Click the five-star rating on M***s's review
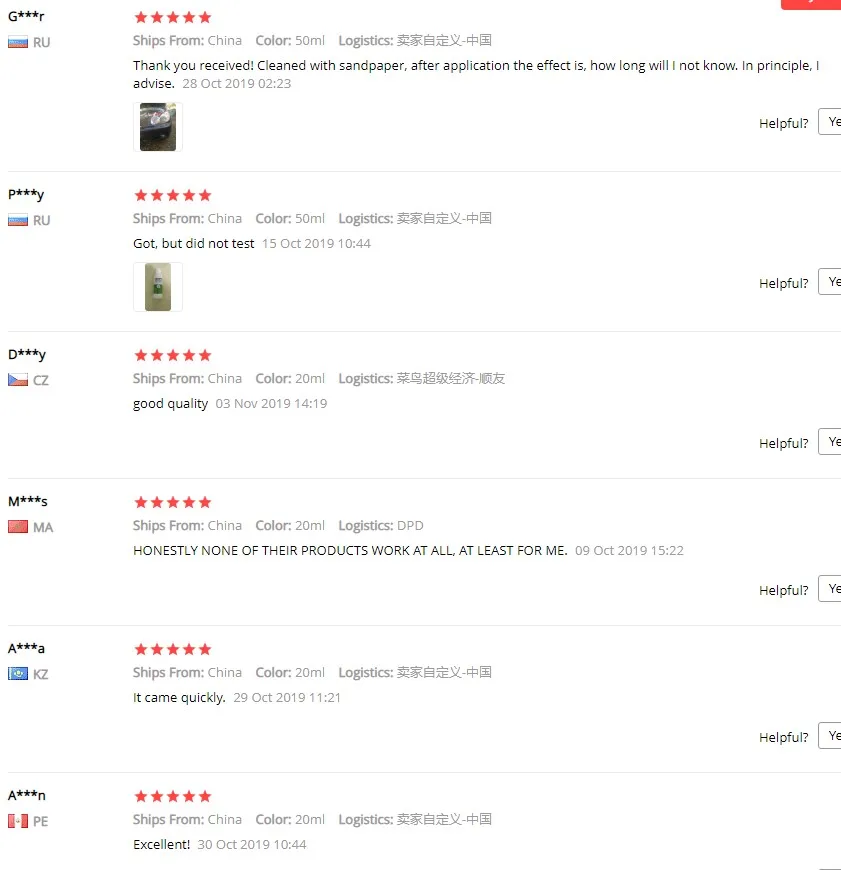The width and height of the screenshot is (841, 870). [173, 502]
